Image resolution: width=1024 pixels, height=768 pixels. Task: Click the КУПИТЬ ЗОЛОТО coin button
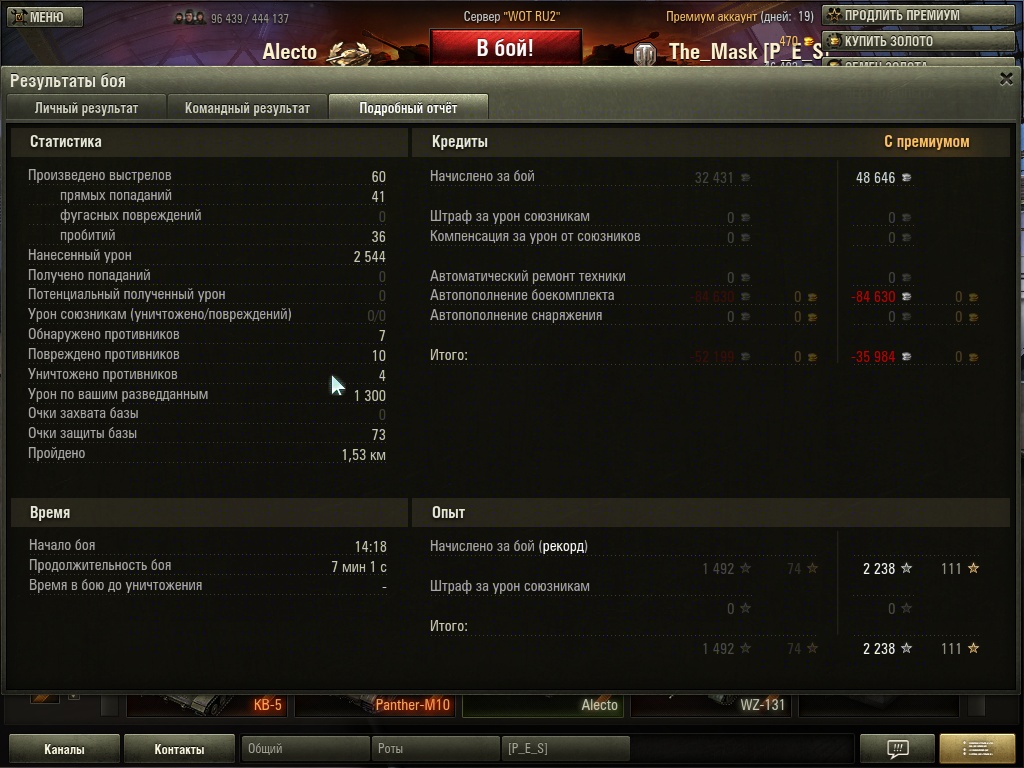coord(918,41)
